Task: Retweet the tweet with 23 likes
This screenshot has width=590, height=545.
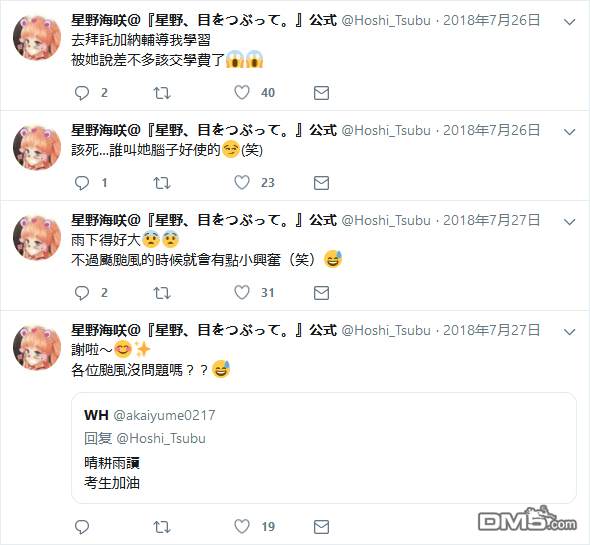Action: [x=162, y=183]
